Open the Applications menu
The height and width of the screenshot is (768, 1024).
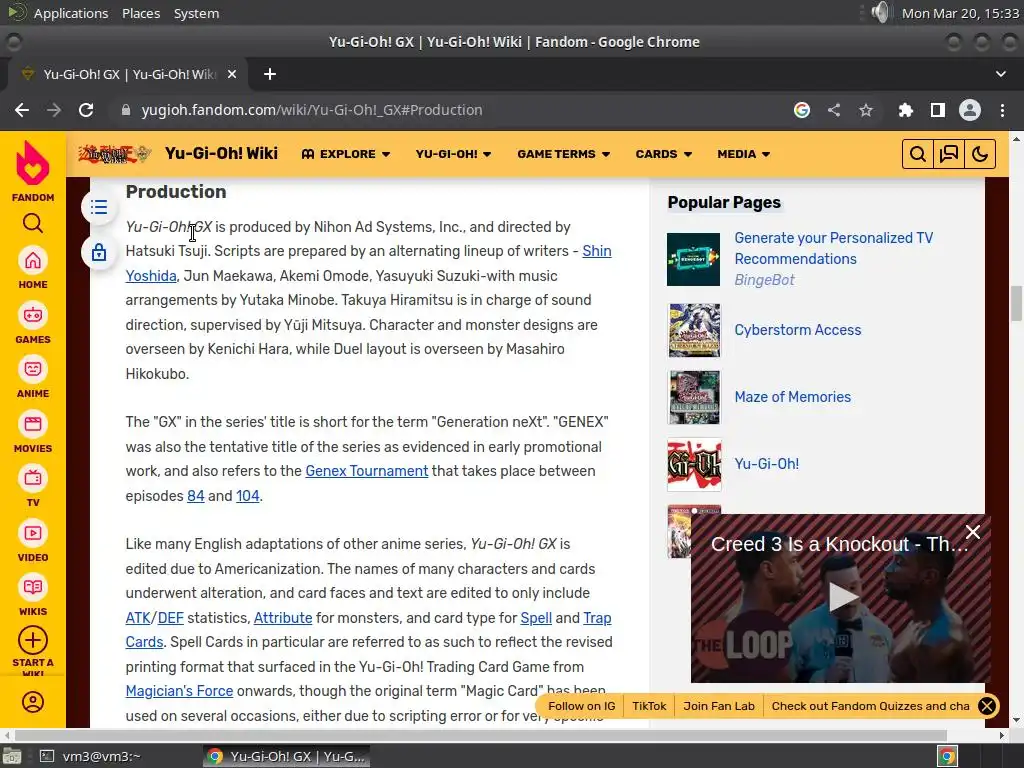71,13
